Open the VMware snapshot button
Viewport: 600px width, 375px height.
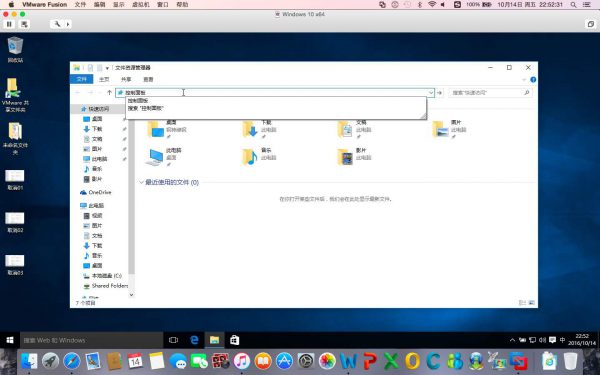(x=24, y=24)
